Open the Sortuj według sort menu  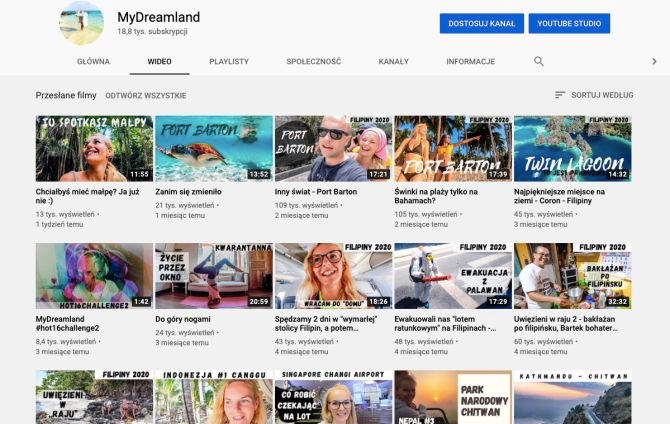594,95
